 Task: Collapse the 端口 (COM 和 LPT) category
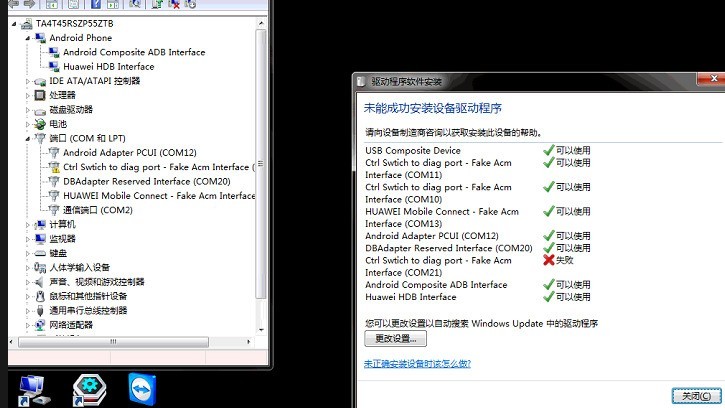click(x=28, y=138)
